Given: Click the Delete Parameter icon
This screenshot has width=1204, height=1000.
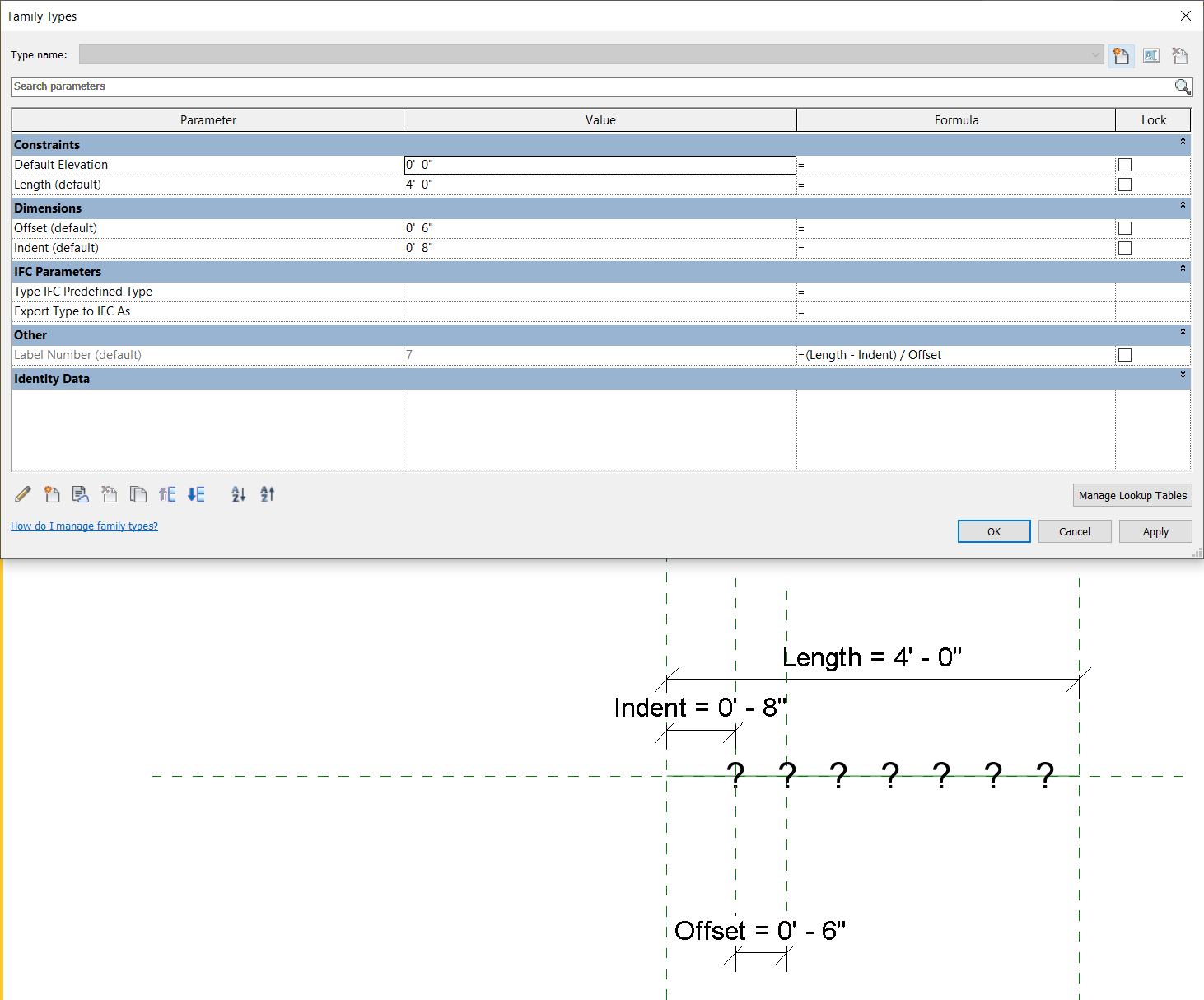Looking at the screenshot, I should (x=110, y=494).
